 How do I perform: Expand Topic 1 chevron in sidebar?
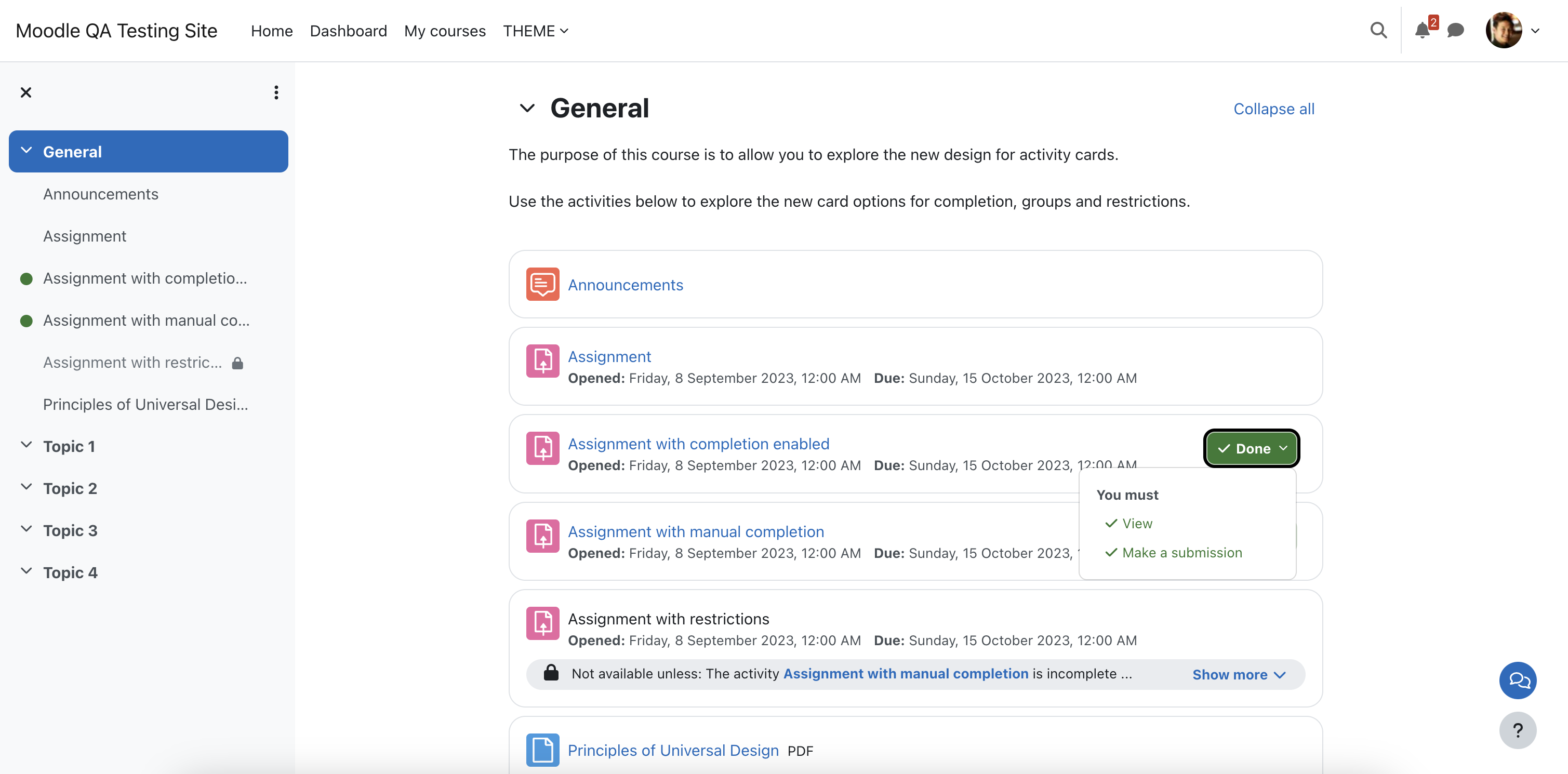click(x=26, y=445)
